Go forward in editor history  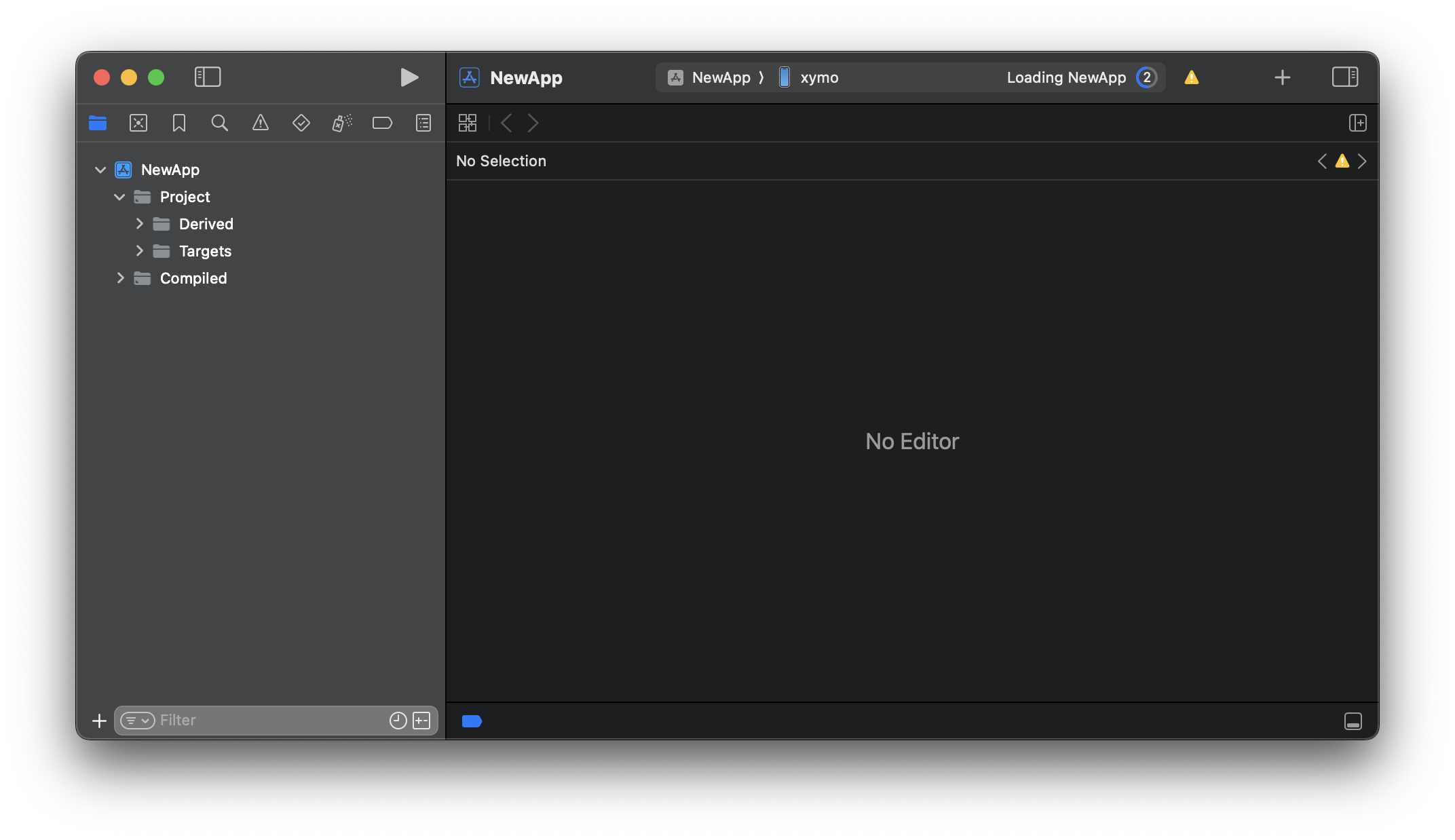(x=533, y=123)
